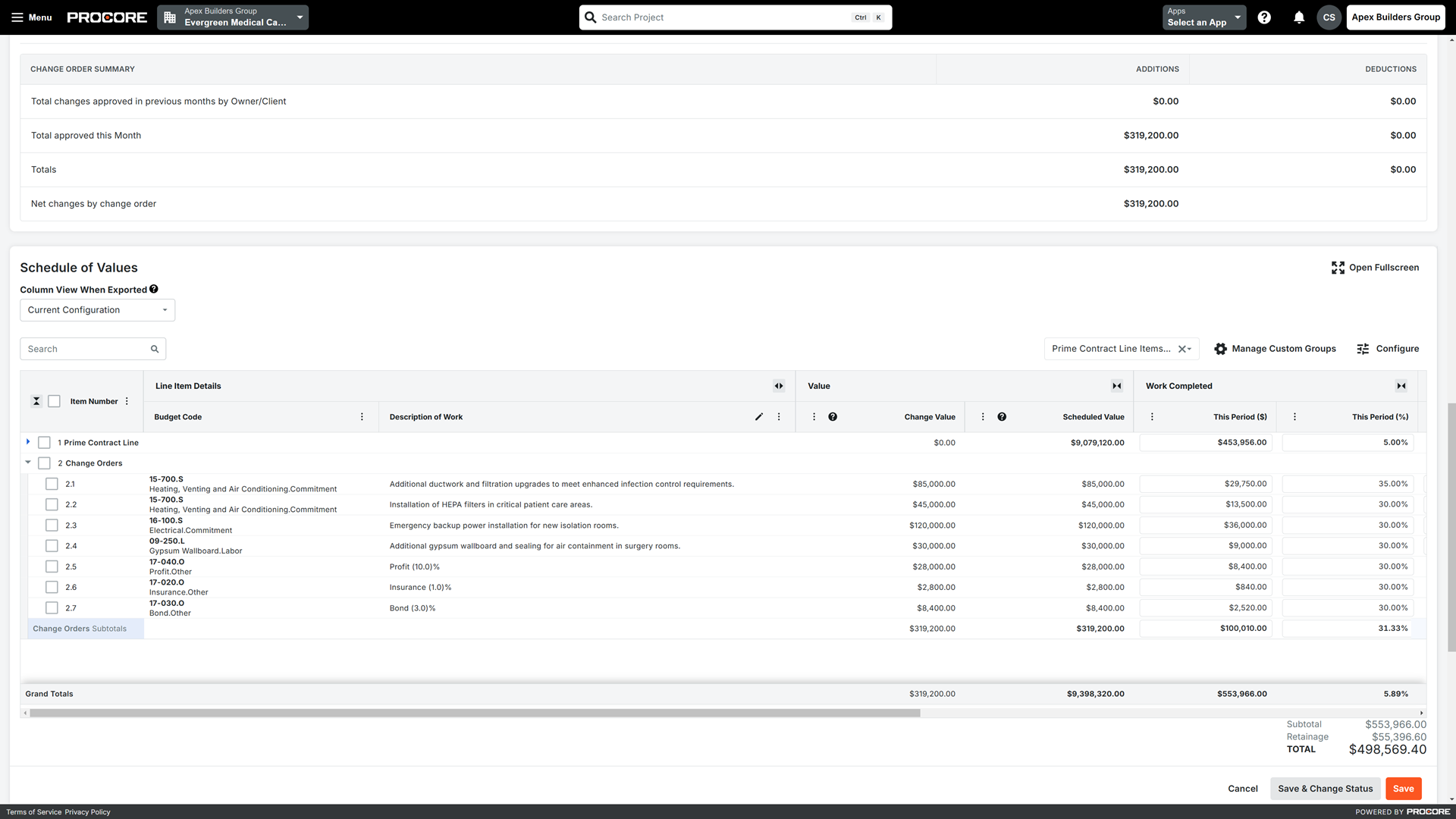Viewport: 1456px width, 819px height.
Task: Open the Configure column settings
Action: coord(1389,349)
